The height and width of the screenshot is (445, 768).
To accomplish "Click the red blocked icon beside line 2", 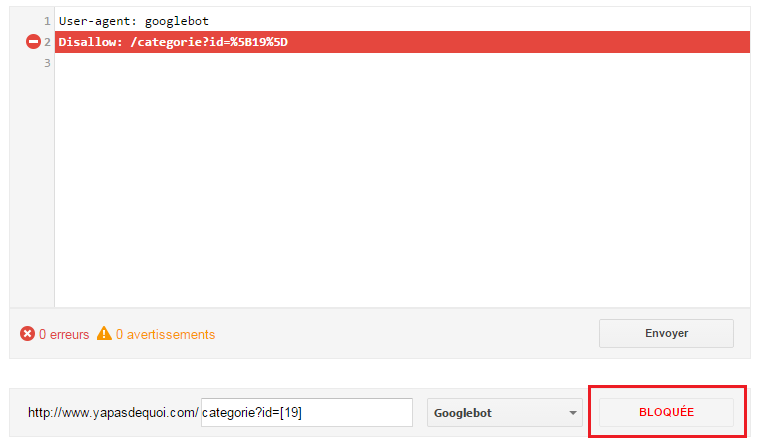I will tap(33, 42).
